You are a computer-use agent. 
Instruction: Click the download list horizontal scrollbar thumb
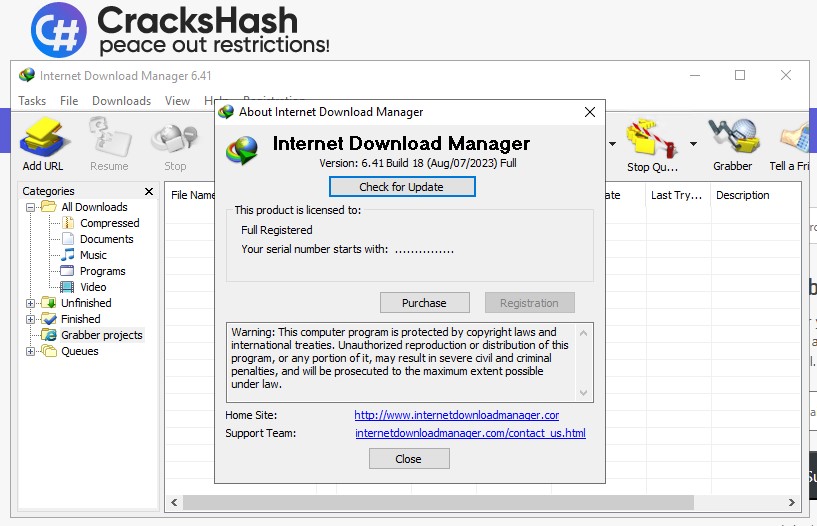(438, 503)
